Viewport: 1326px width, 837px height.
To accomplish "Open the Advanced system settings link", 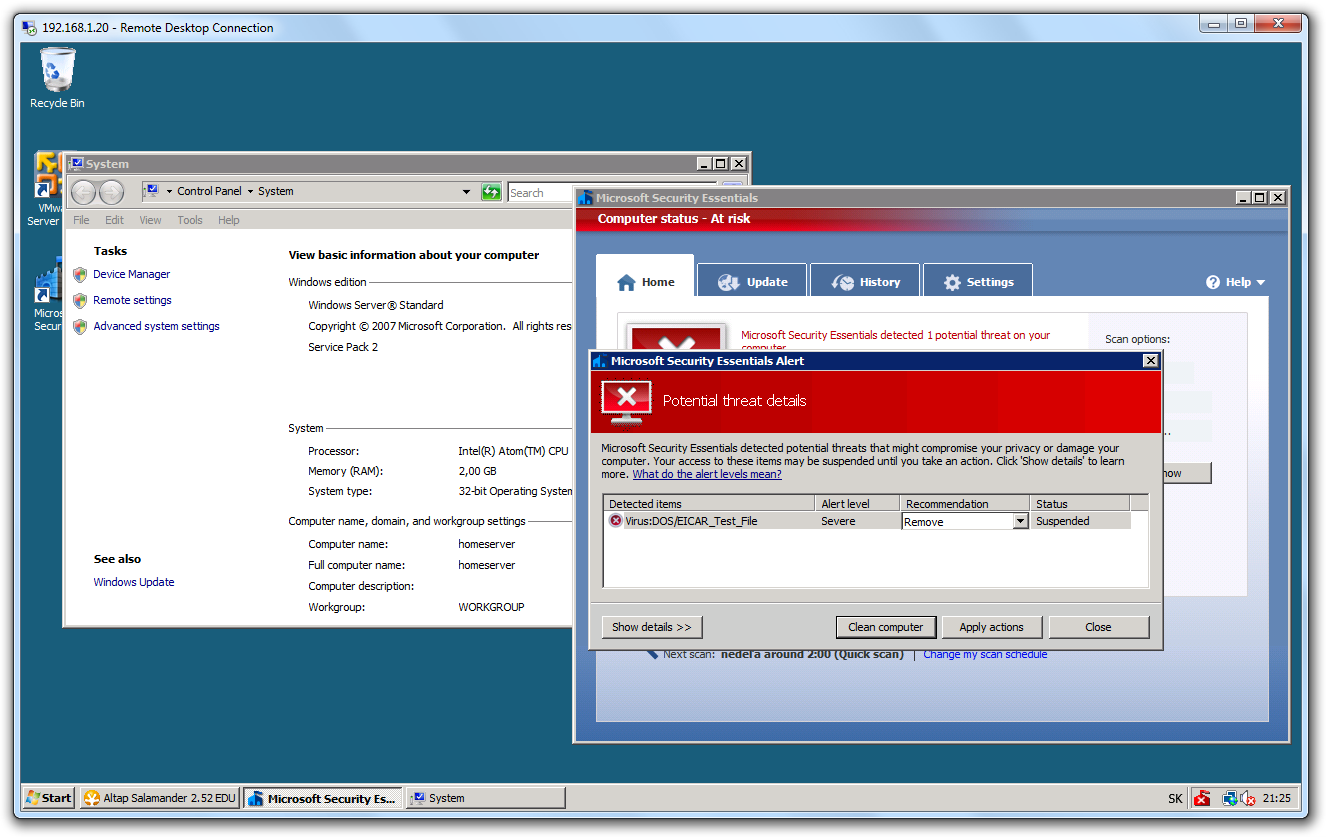I will [x=157, y=326].
